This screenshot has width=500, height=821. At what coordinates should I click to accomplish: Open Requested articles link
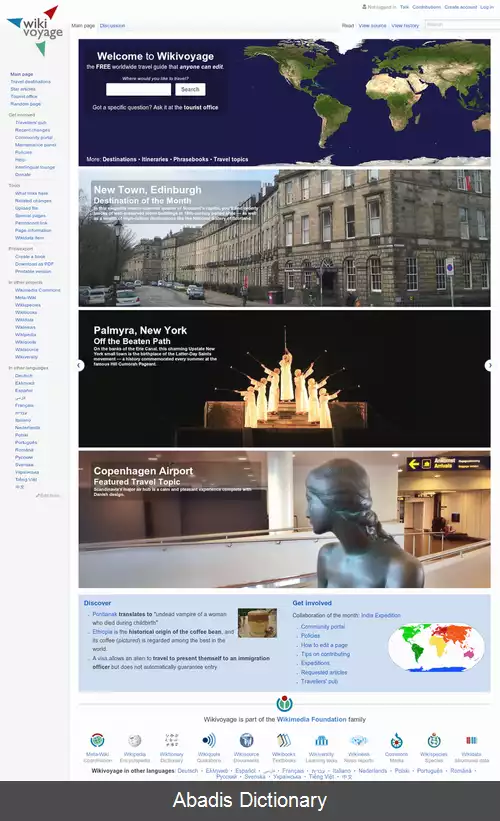(324, 672)
